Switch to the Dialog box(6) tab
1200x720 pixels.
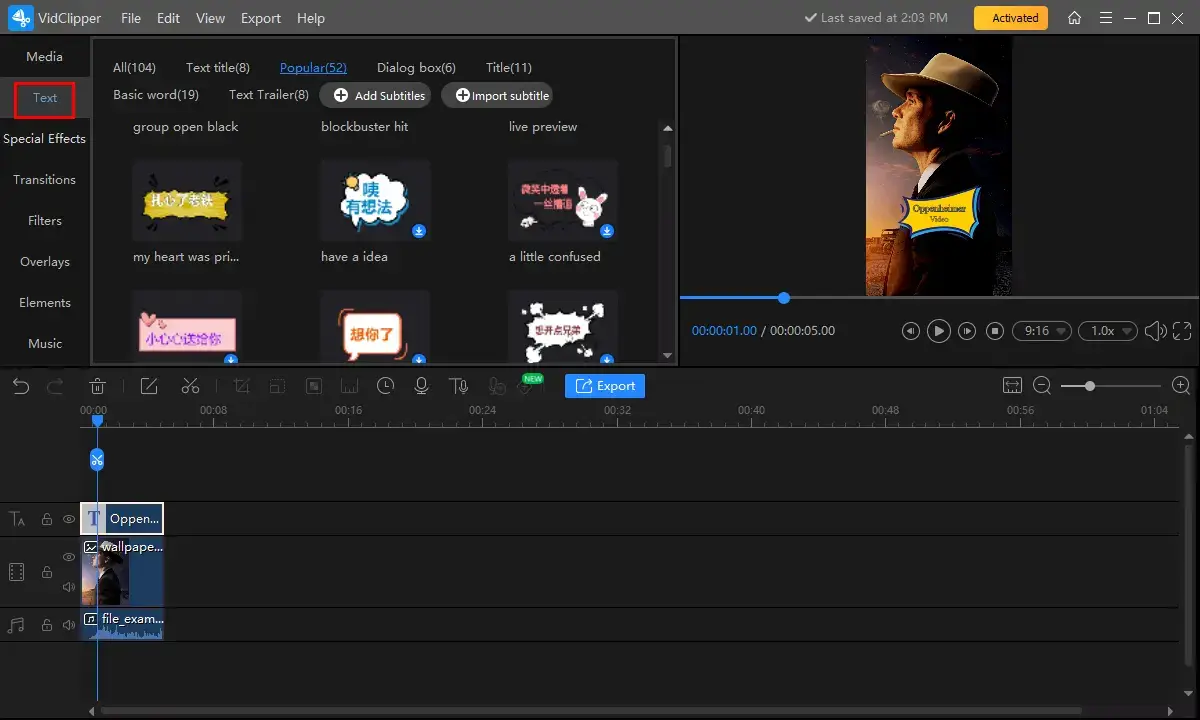coord(416,68)
